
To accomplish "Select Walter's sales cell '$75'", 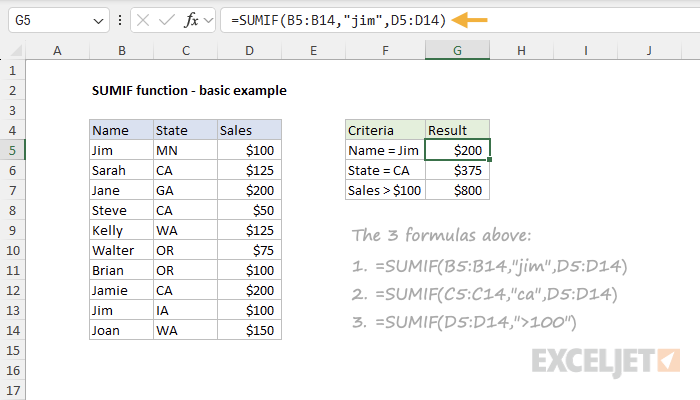I will pyautogui.click(x=250, y=250).
